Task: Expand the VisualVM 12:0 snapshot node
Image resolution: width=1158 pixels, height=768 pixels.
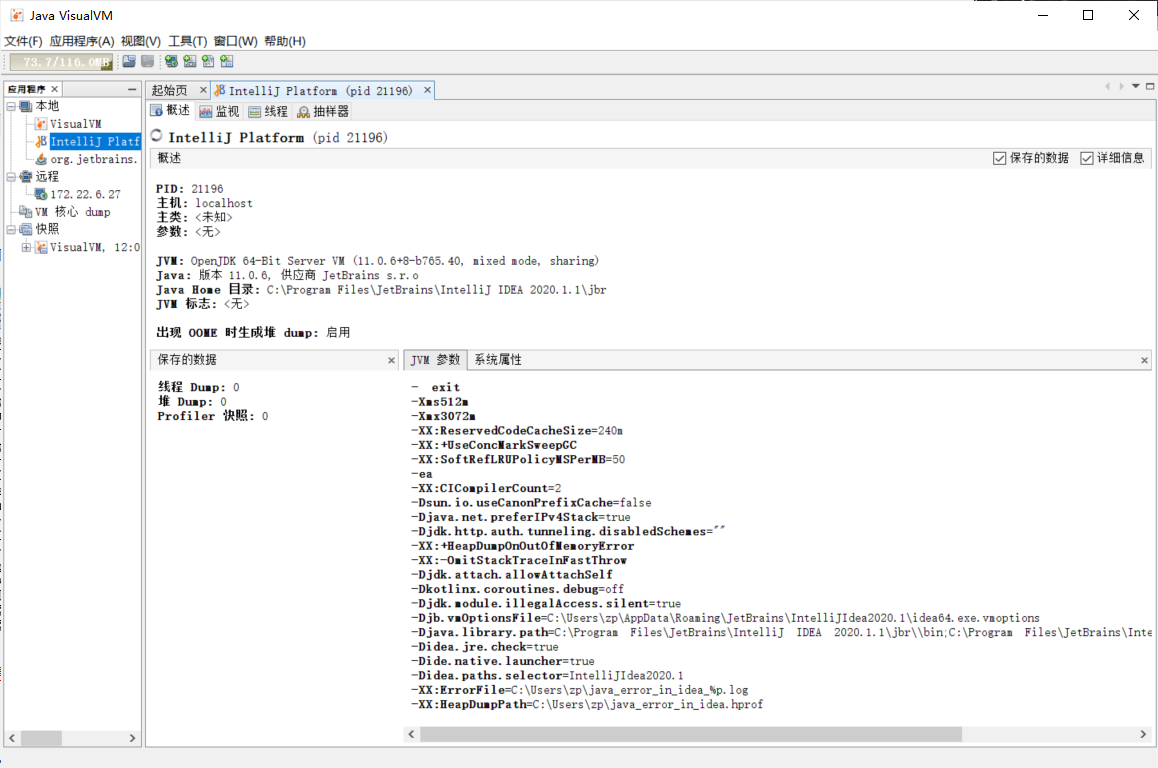Action: click(x=26, y=247)
